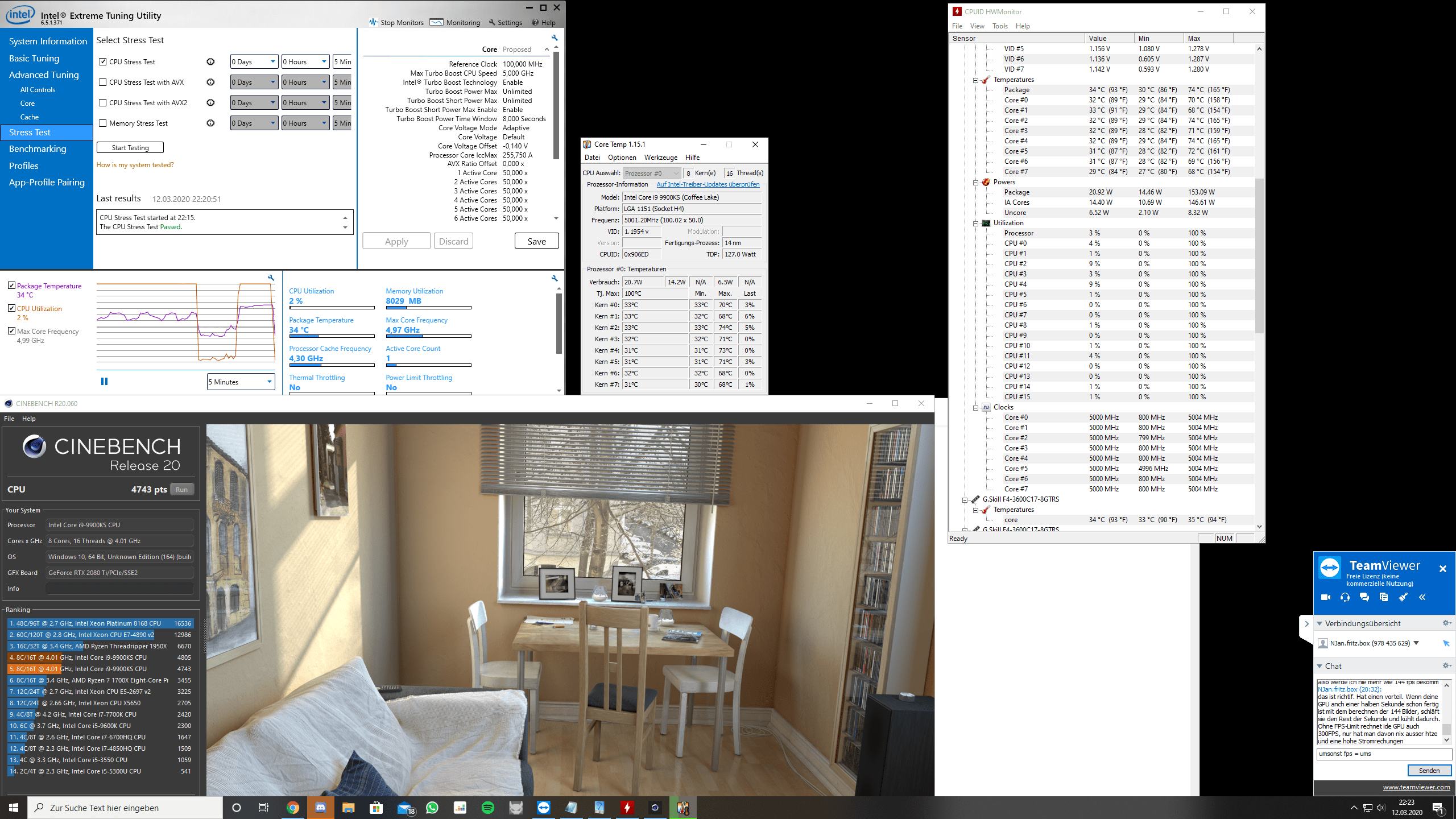Viewport: 1456px width, 819px height.
Task: Open TeamViewer headset audio icon
Action: tap(1345, 597)
